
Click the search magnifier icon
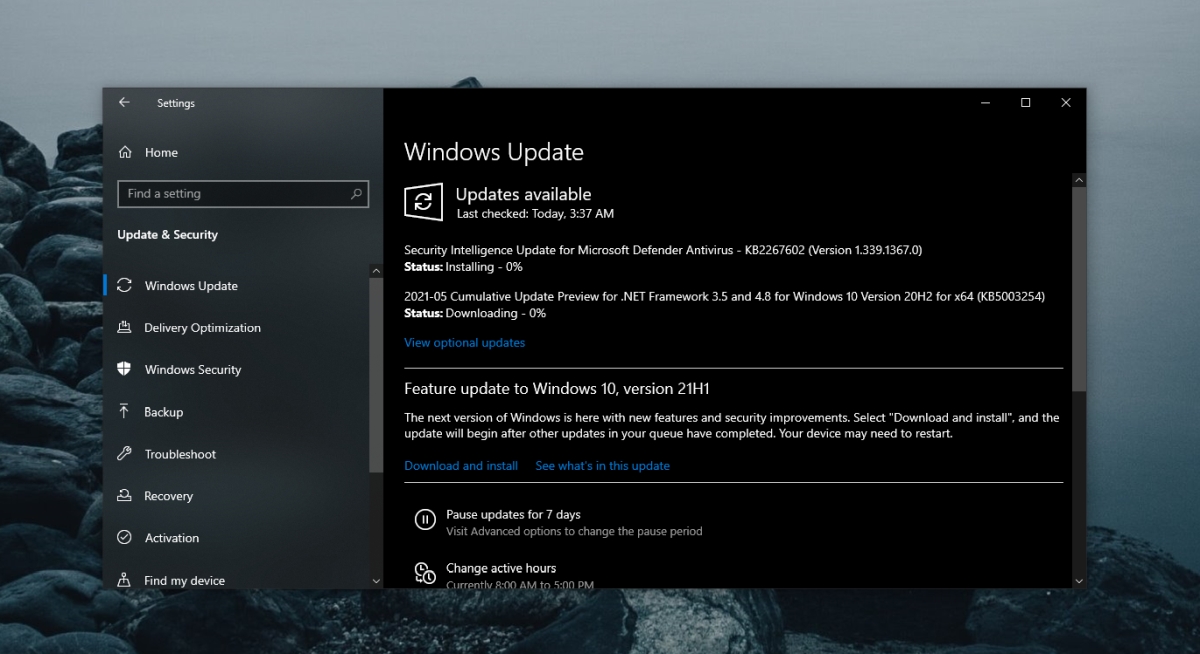[356, 194]
